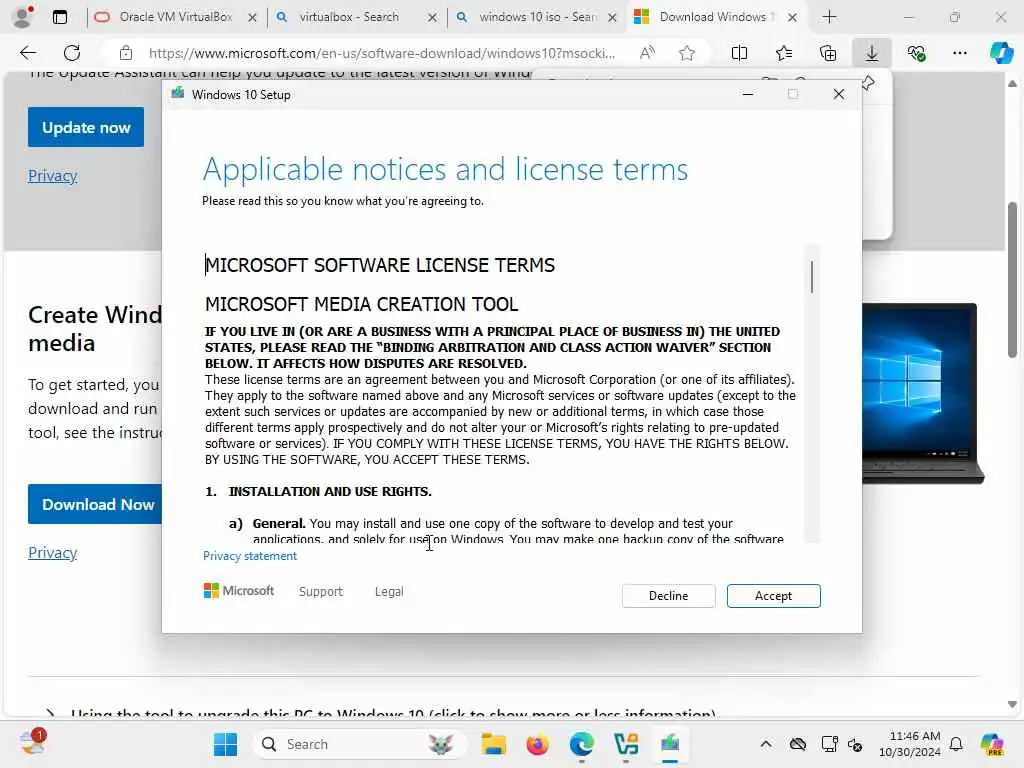This screenshot has width=1024, height=768.
Task: Open Edge Settings and more menu
Action: (960, 53)
